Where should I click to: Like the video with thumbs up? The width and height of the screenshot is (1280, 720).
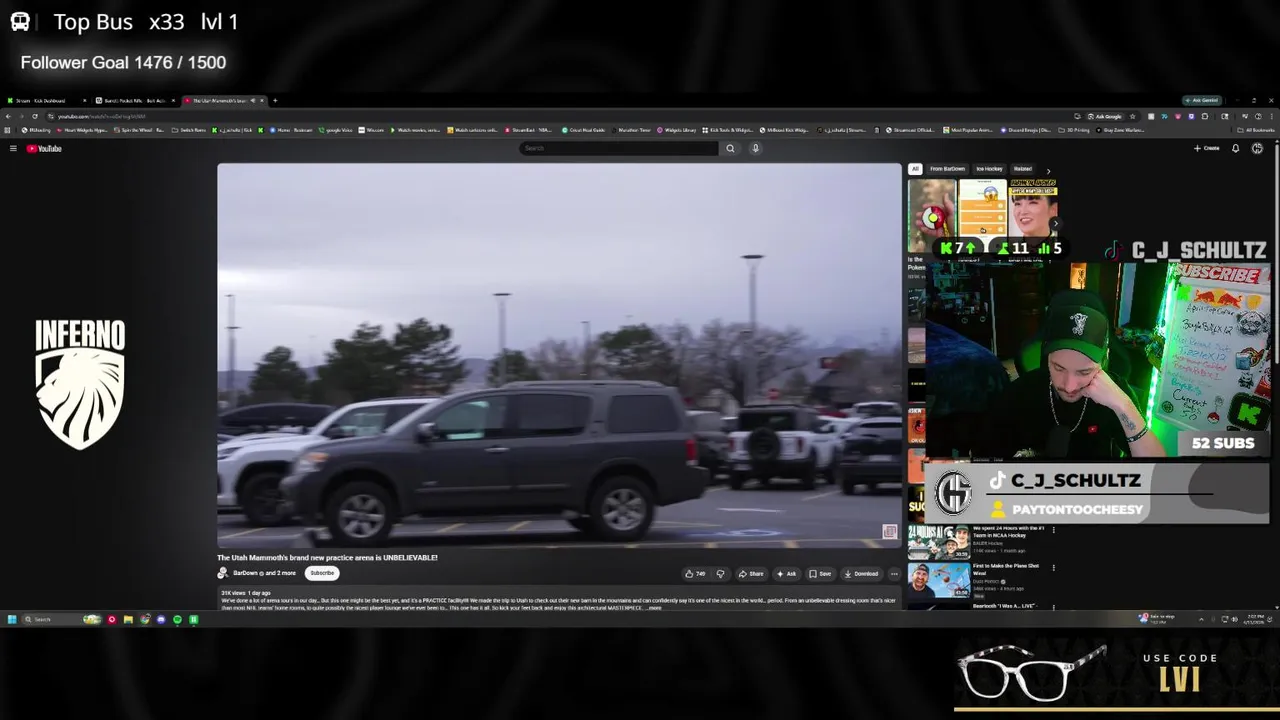[x=694, y=574]
